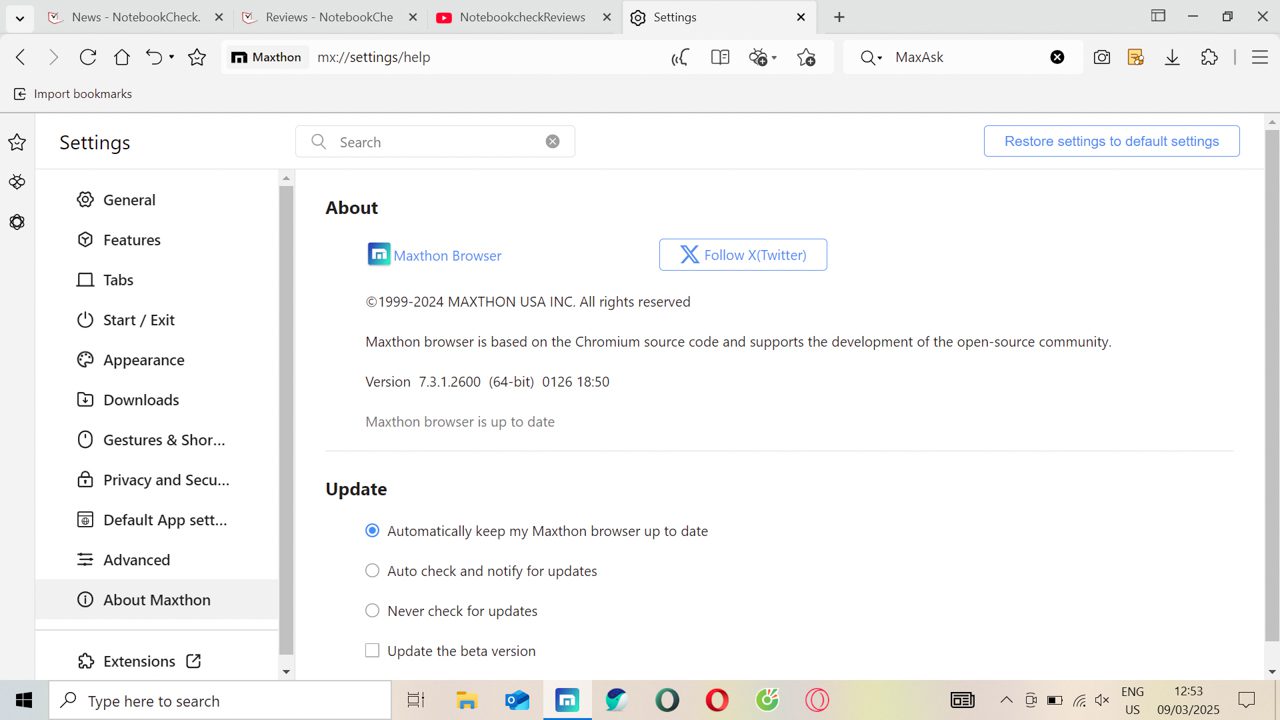This screenshot has width=1280, height=720.
Task: Click the Follow X(Twitter) button
Action: coord(743,255)
